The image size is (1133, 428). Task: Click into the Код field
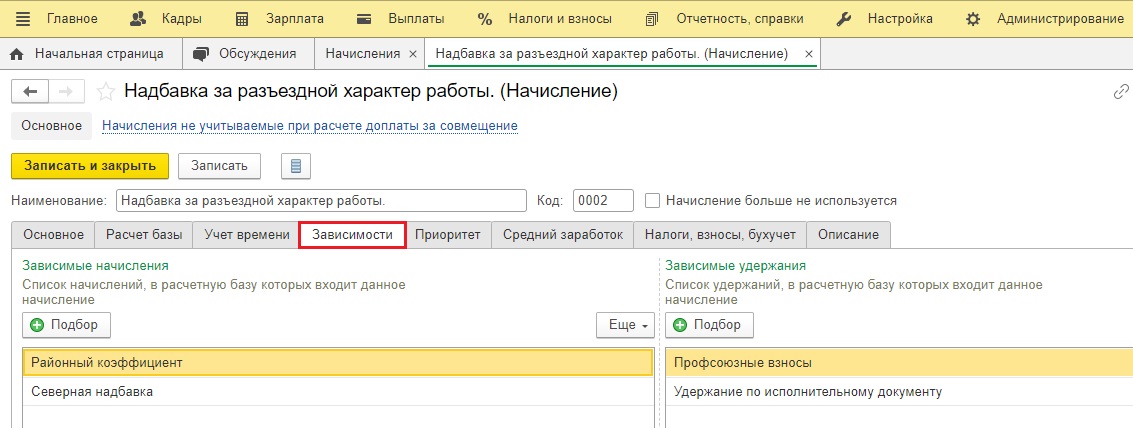603,200
